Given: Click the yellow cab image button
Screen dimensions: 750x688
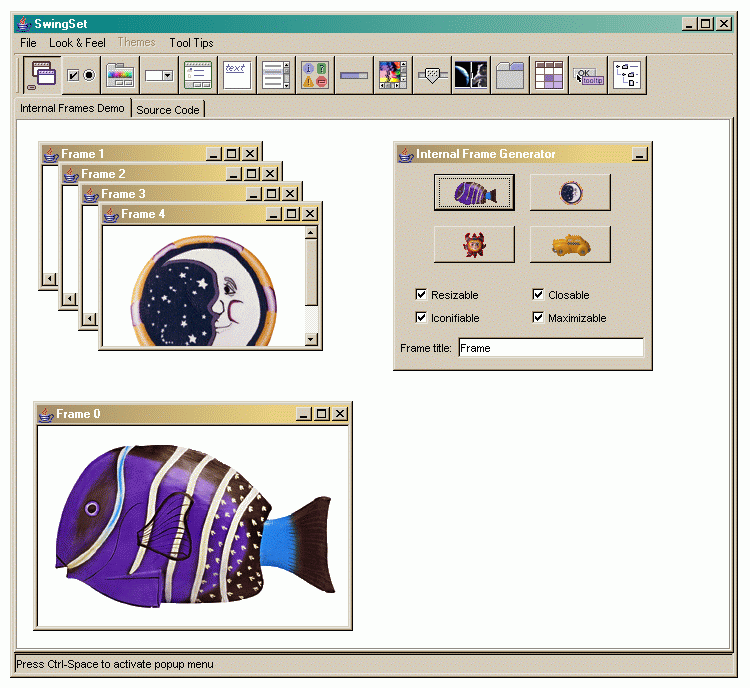Looking at the screenshot, I should 570,244.
